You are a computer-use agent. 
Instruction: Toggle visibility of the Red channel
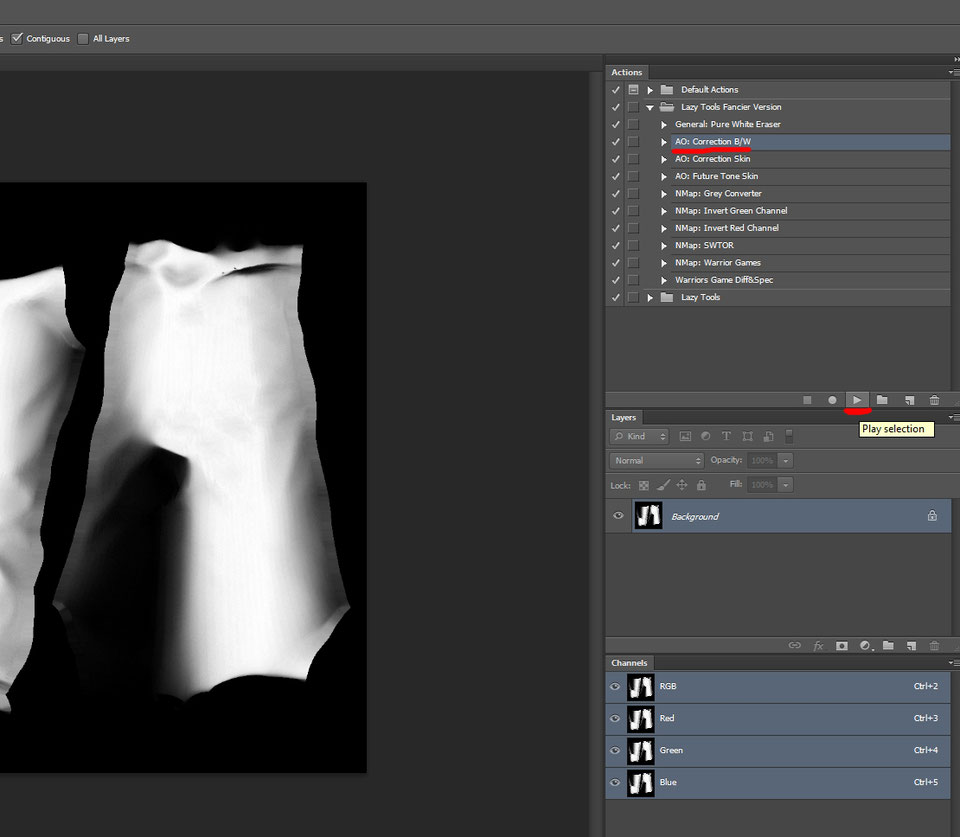pyautogui.click(x=615, y=718)
